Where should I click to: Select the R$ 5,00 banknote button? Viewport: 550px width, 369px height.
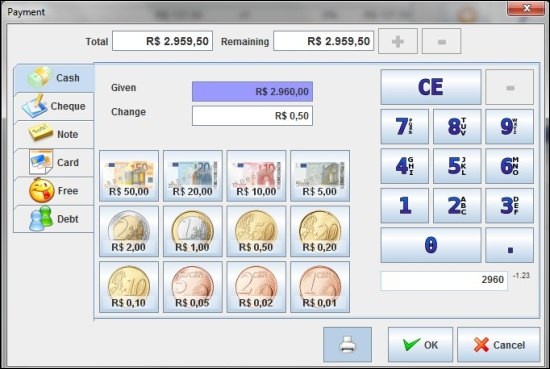coord(320,176)
